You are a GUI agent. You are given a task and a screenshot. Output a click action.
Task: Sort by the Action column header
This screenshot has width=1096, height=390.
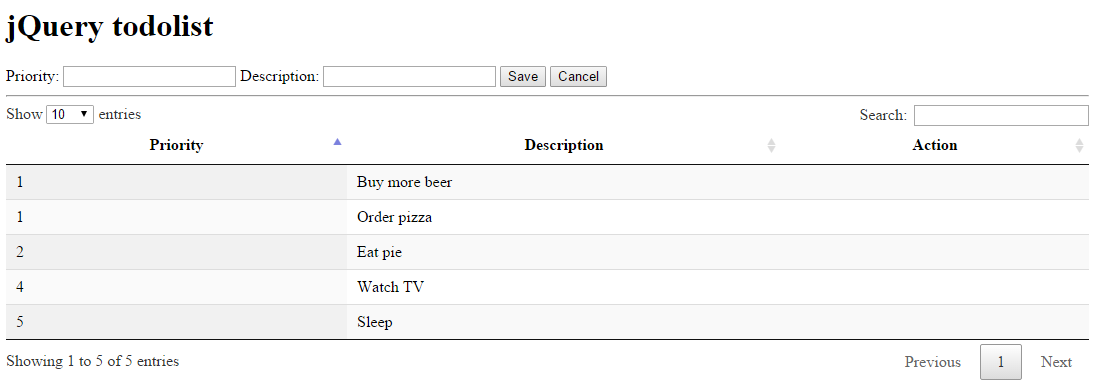(x=935, y=145)
